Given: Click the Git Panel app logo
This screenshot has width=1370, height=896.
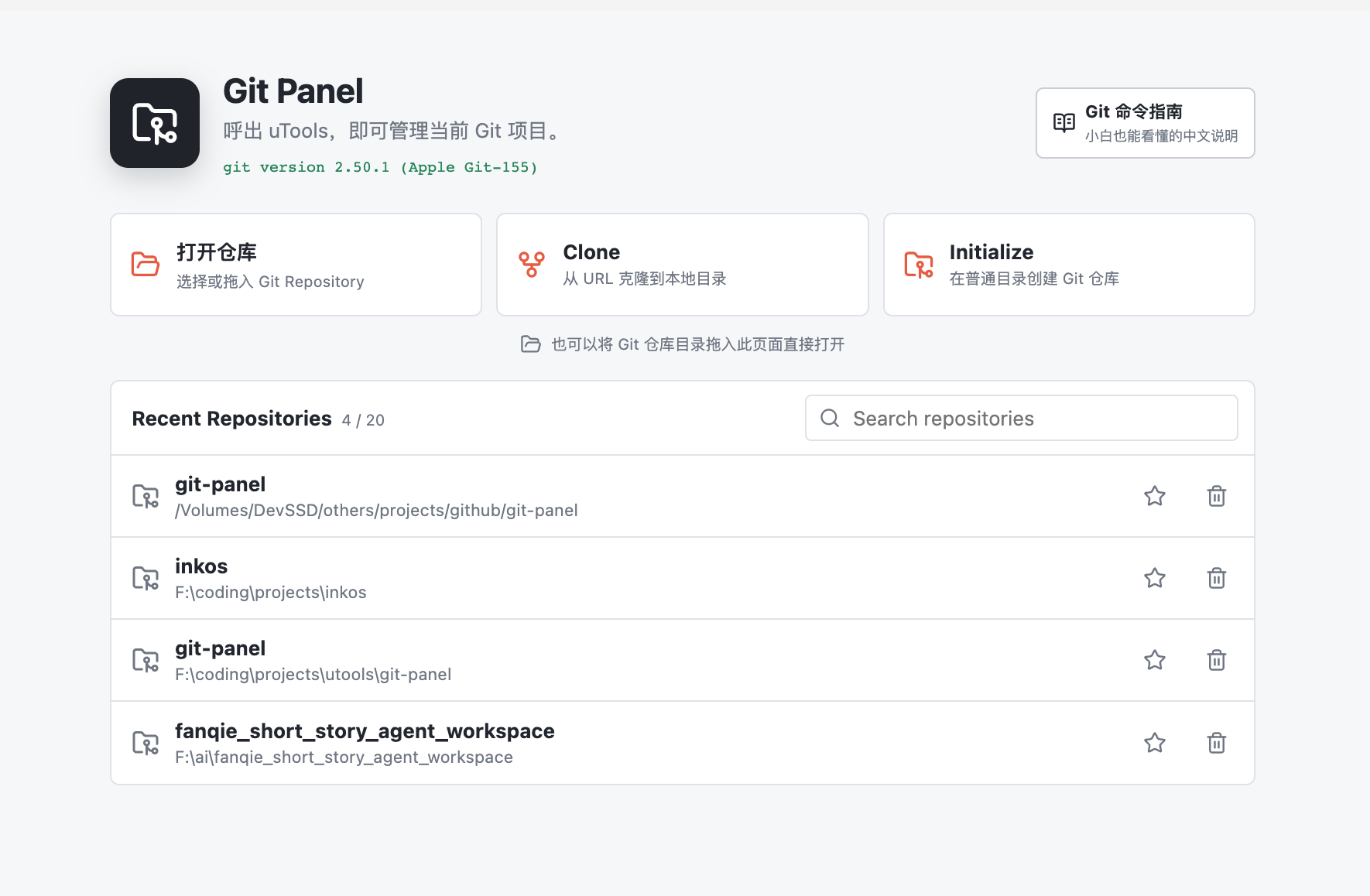Looking at the screenshot, I should pyautogui.click(x=155, y=123).
